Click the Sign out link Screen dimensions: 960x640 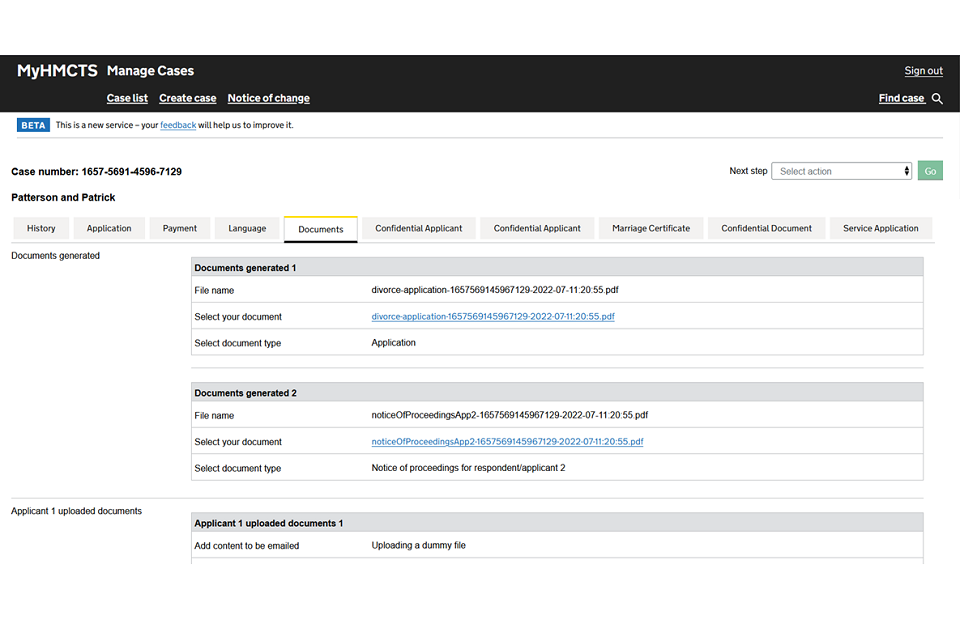click(x=923, y=71)
